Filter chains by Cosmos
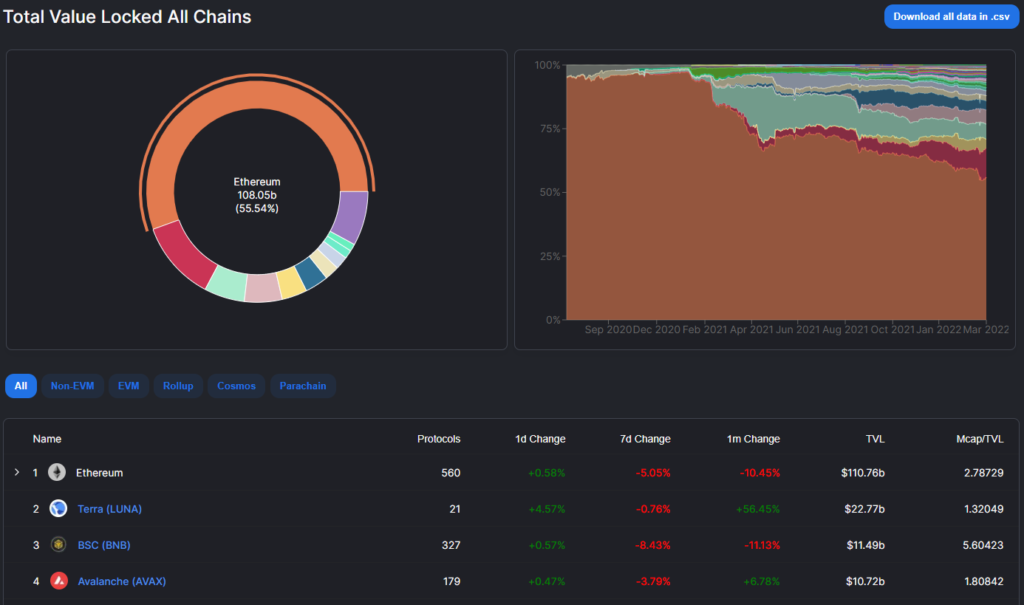Screen dimensions: 1024x605 pos(236,385)
